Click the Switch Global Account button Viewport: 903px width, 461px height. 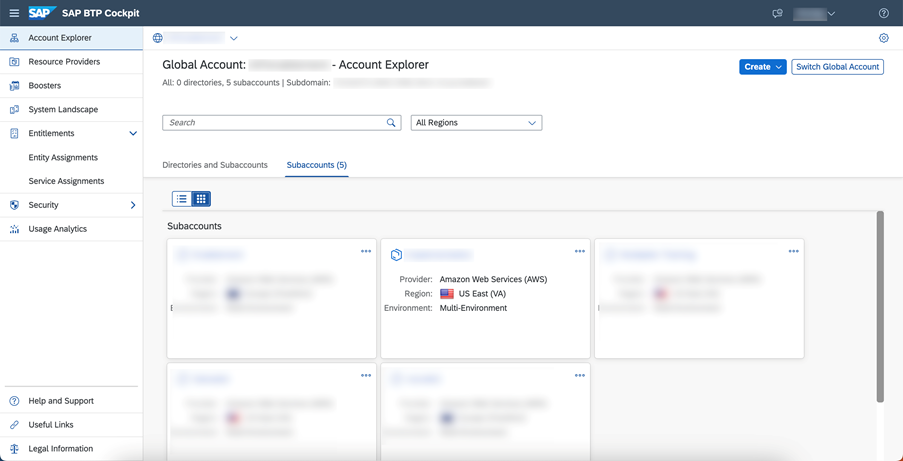click(x=837, y=67)
